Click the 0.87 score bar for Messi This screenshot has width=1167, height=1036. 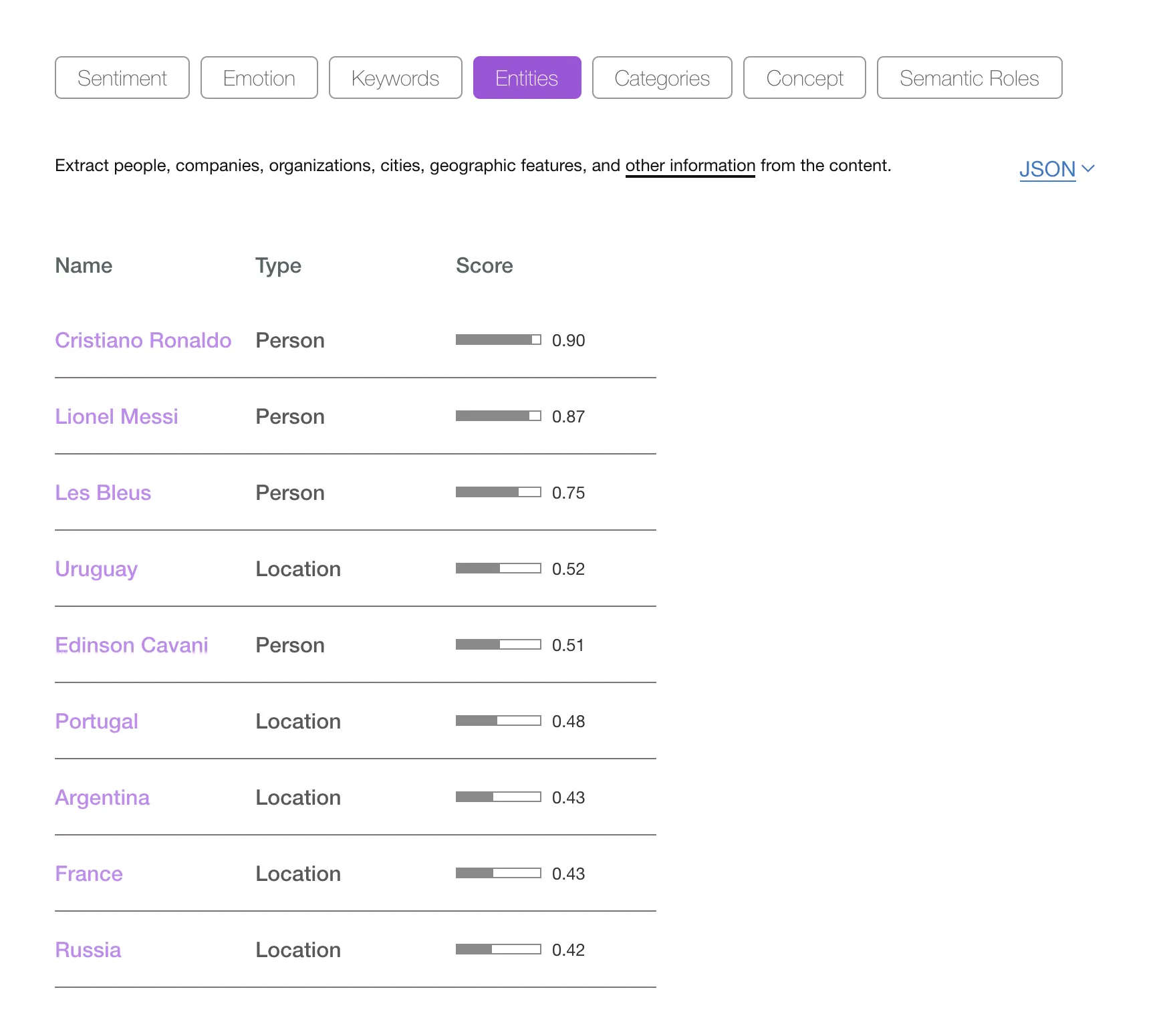tap(499, 416)
